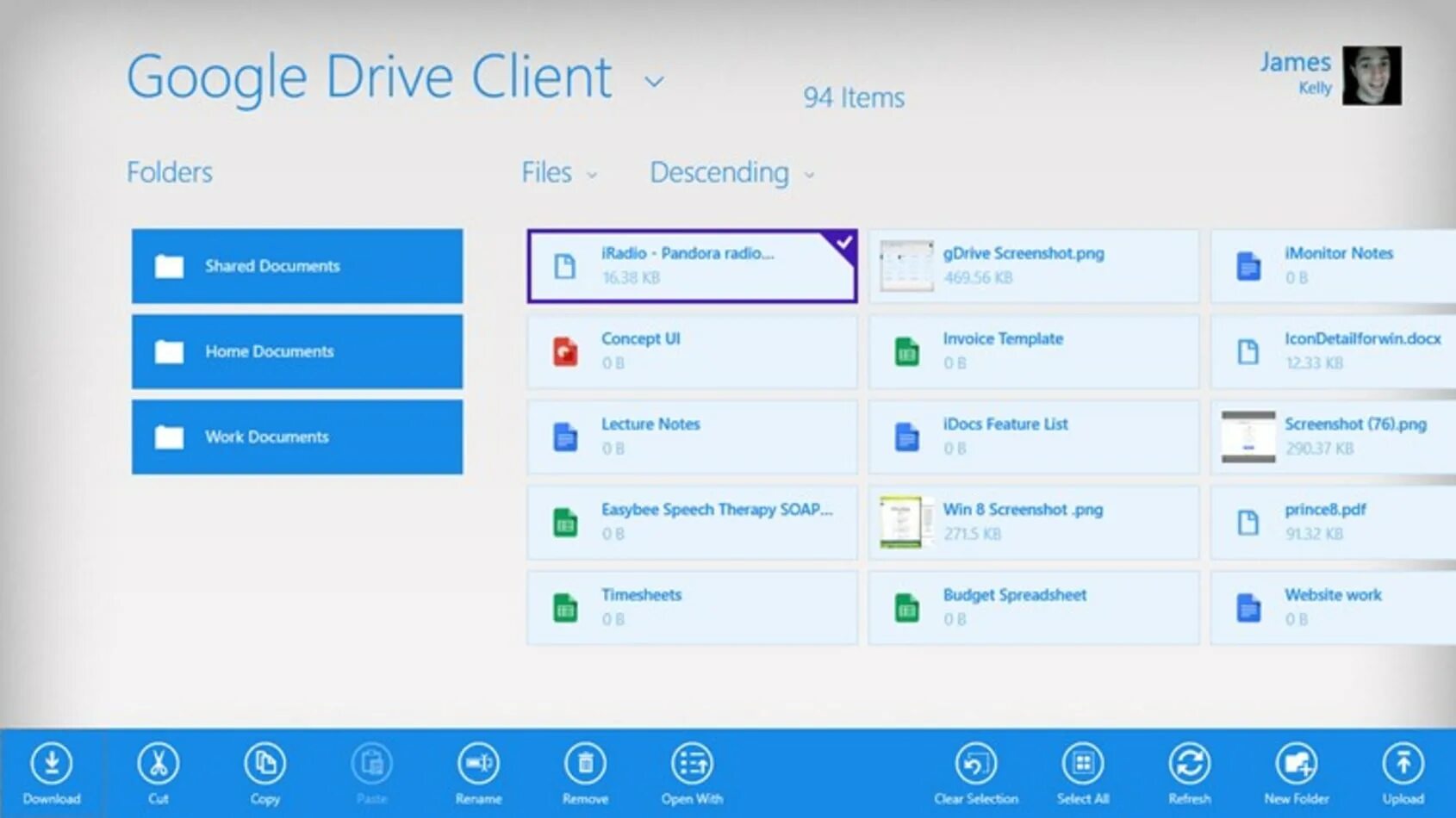Click the Select All grid icon
Image resolution: width=1456 pixels, height=818 pixels.
(1083, 763)
